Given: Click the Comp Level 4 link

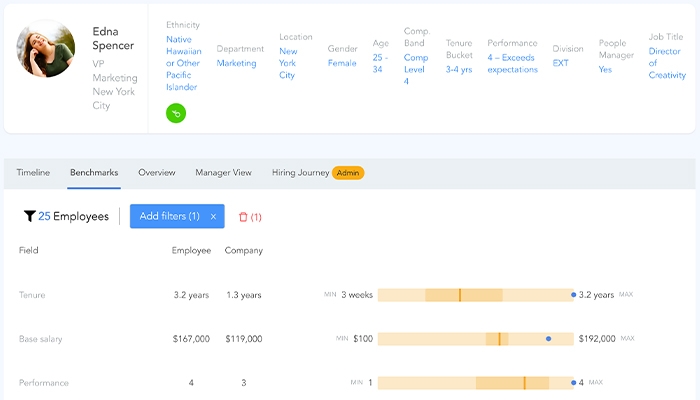Looking at the screenshot, I should (x=415, y=69).
